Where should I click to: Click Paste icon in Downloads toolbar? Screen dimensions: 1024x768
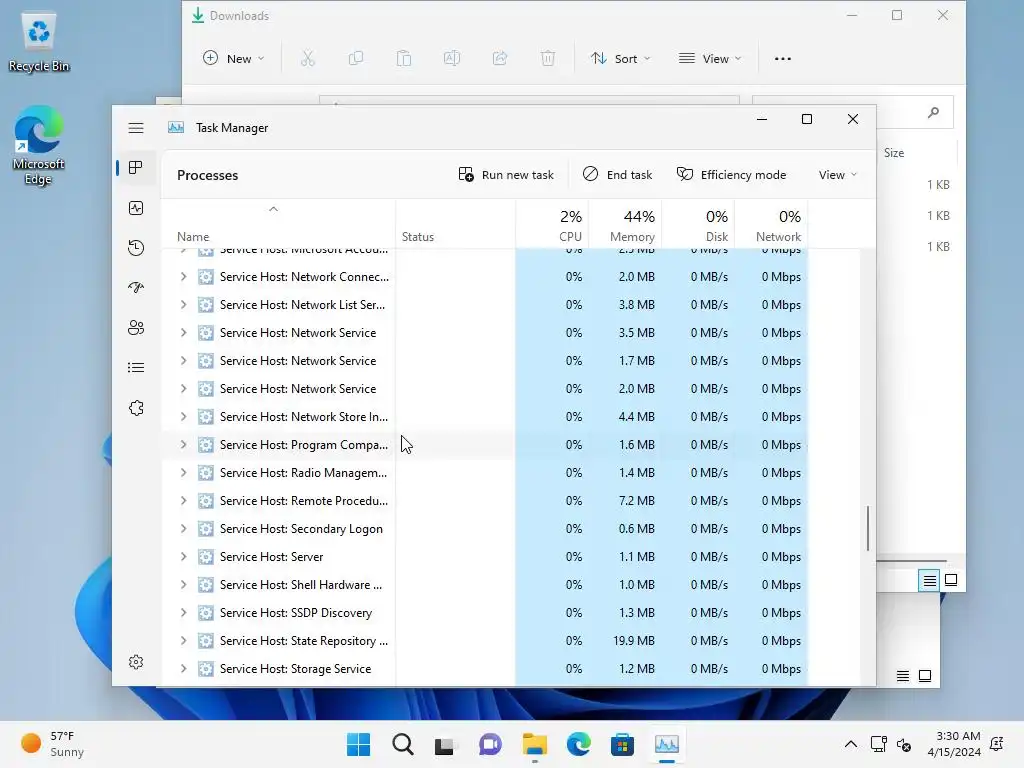click(404, 59)
